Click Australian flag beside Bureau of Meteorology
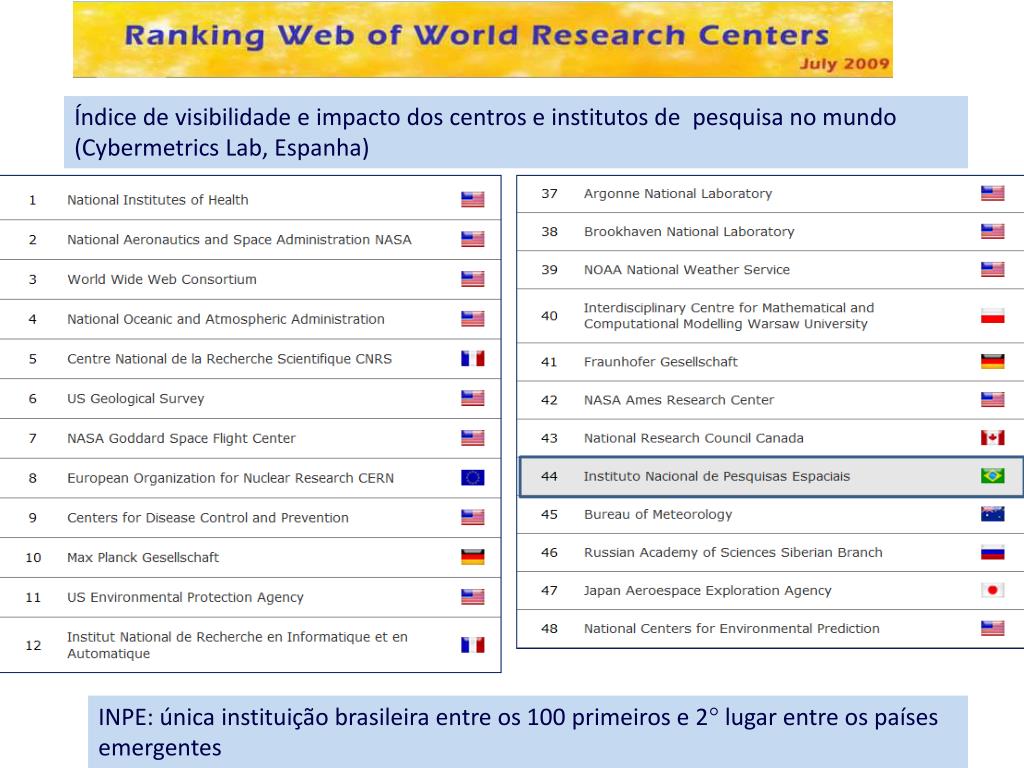 (x=992, y=514)
